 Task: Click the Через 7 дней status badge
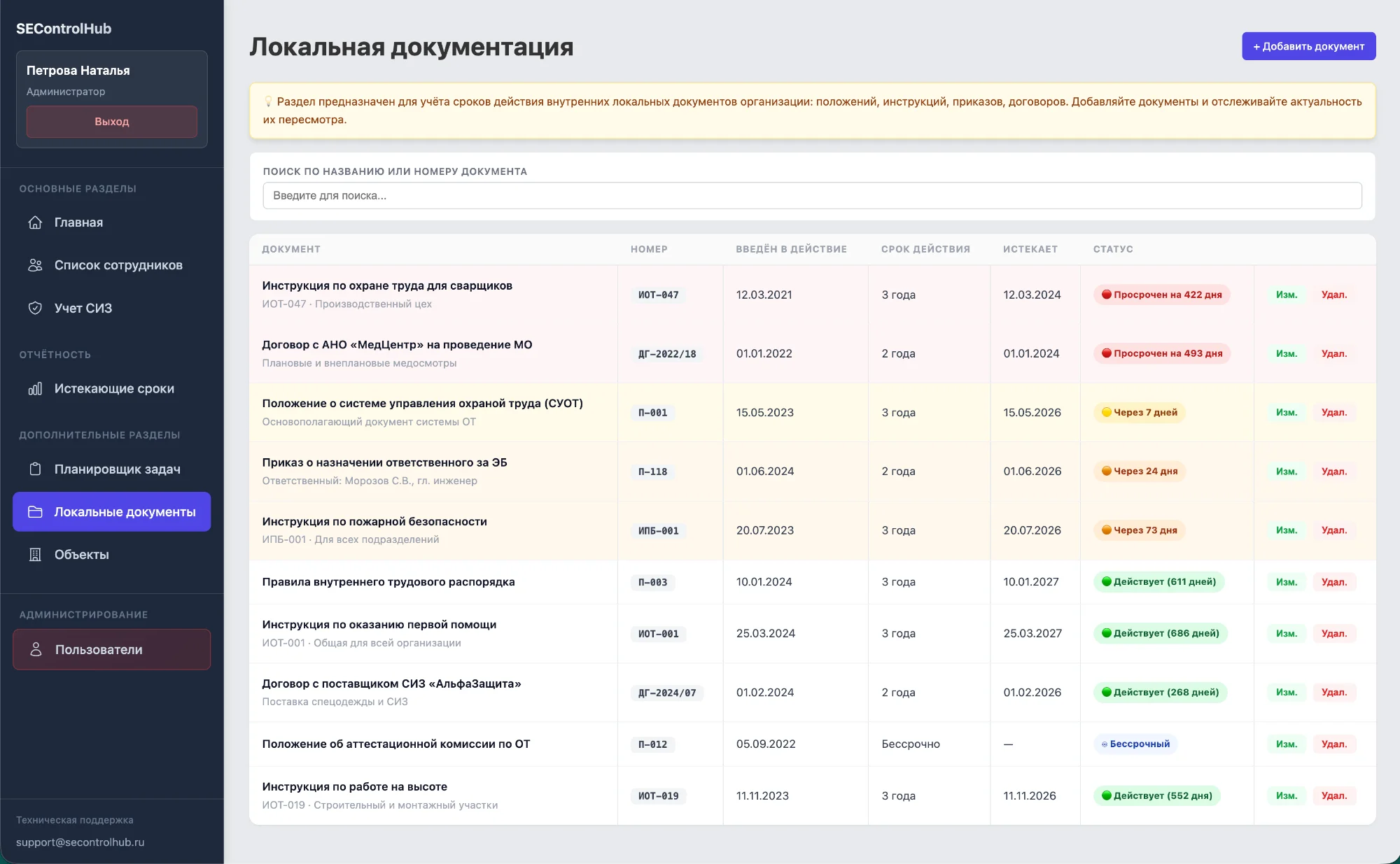tap(1140, 412)
